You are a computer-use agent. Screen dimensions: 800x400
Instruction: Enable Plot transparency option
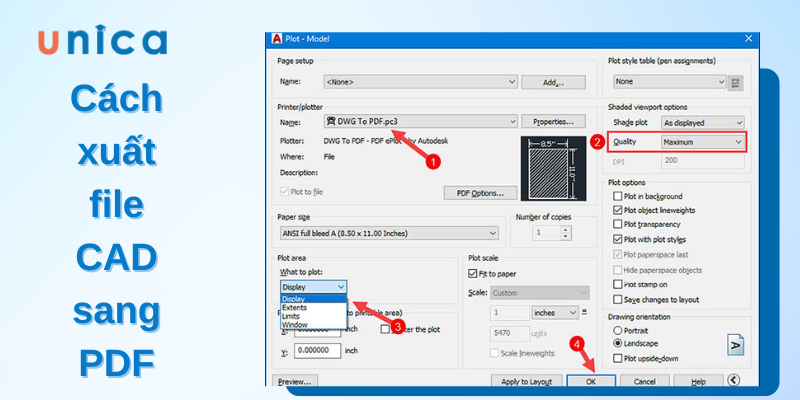point(617,224)
